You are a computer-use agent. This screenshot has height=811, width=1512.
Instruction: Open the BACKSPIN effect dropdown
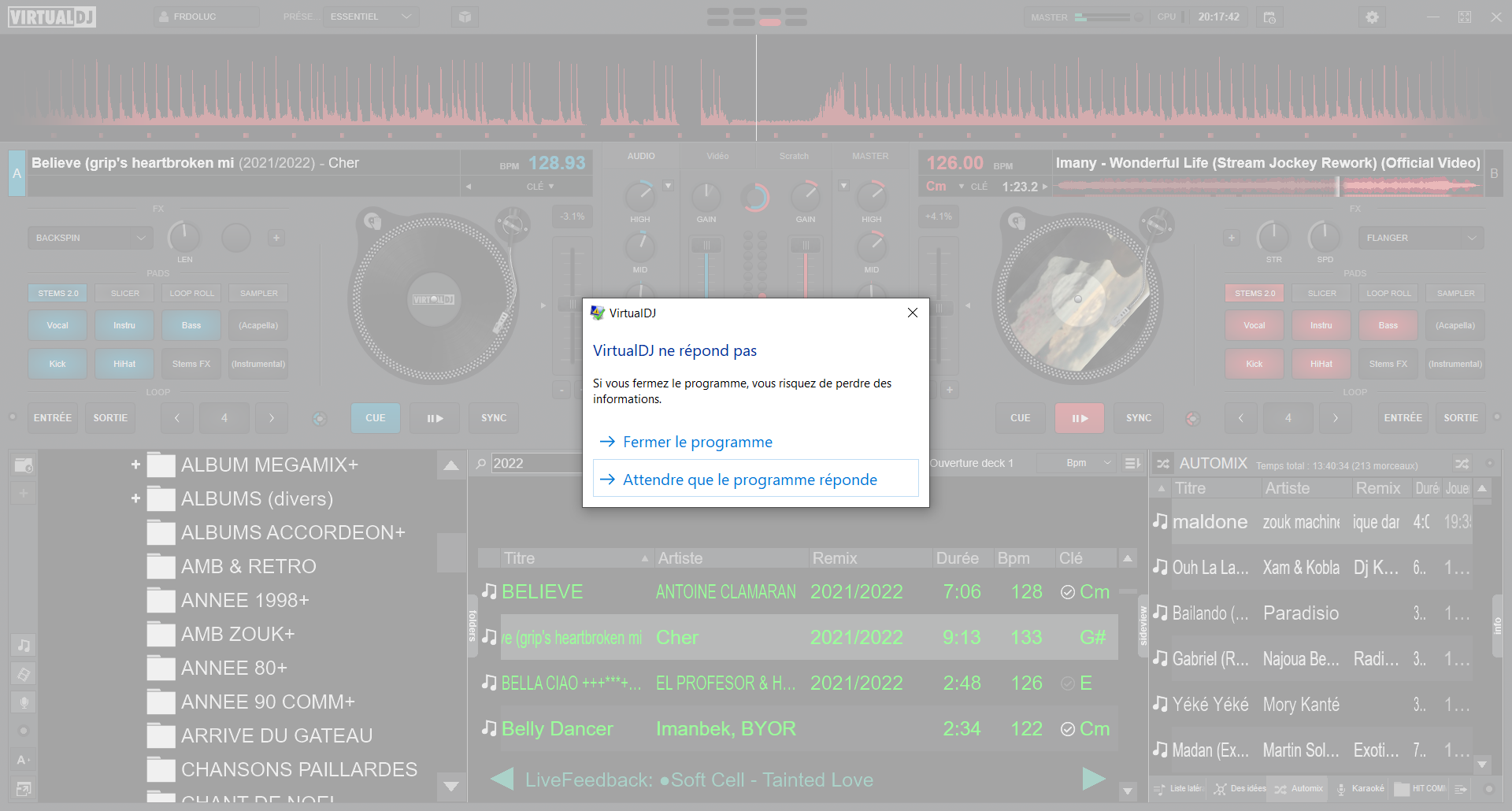pyautogui.click(x=90, y=238)
